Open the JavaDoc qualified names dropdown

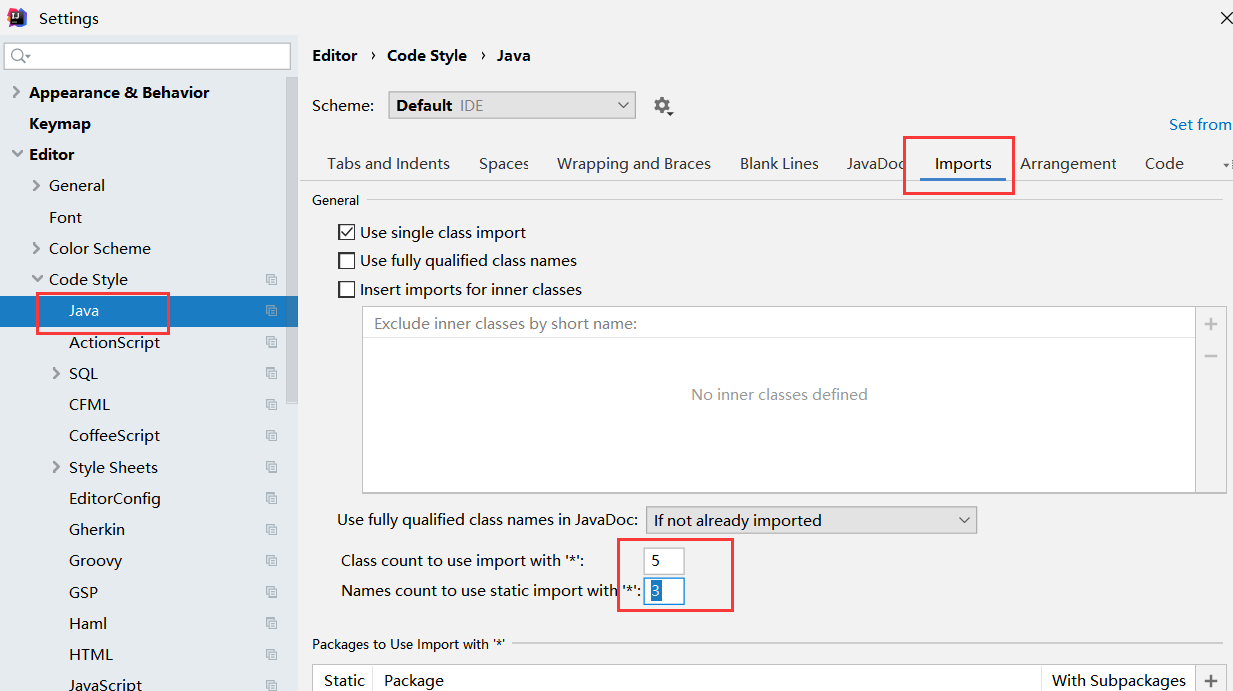[811, 520]
